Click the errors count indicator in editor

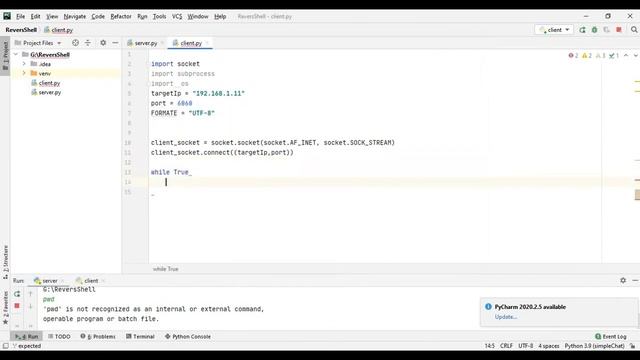(x=573, y=56)
